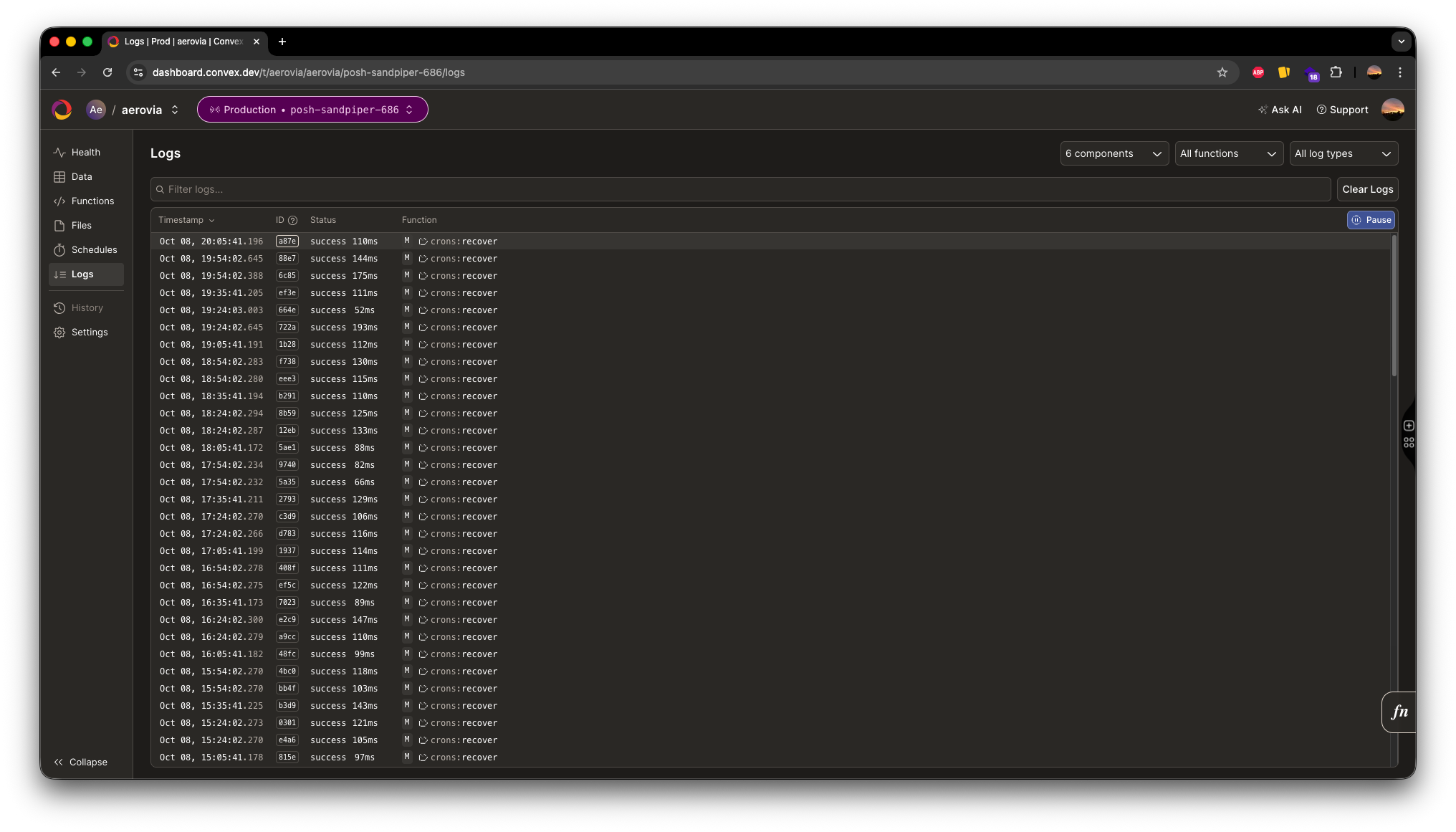1456x832 pixels.
Task: Click the ID help question icon
Action: click(292, 221)
